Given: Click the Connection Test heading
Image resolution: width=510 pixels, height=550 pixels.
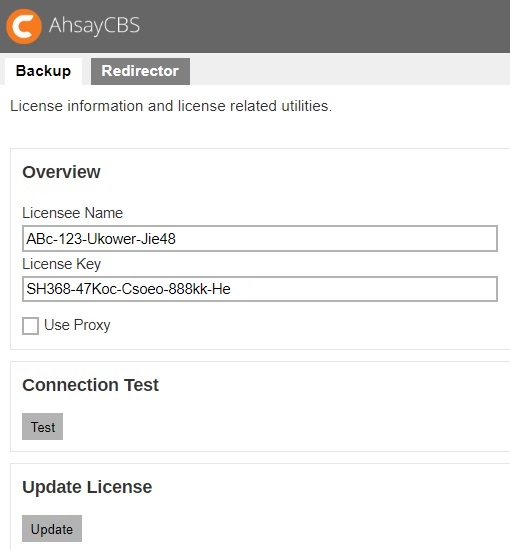Looking at the screenshot, I should coord(90,385).
